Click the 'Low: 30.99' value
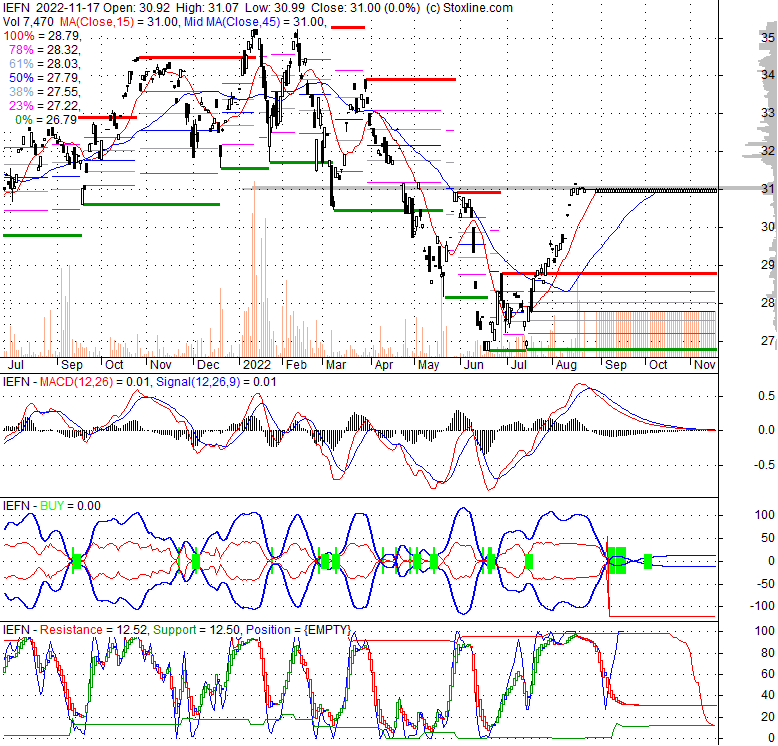 (274, 8)
